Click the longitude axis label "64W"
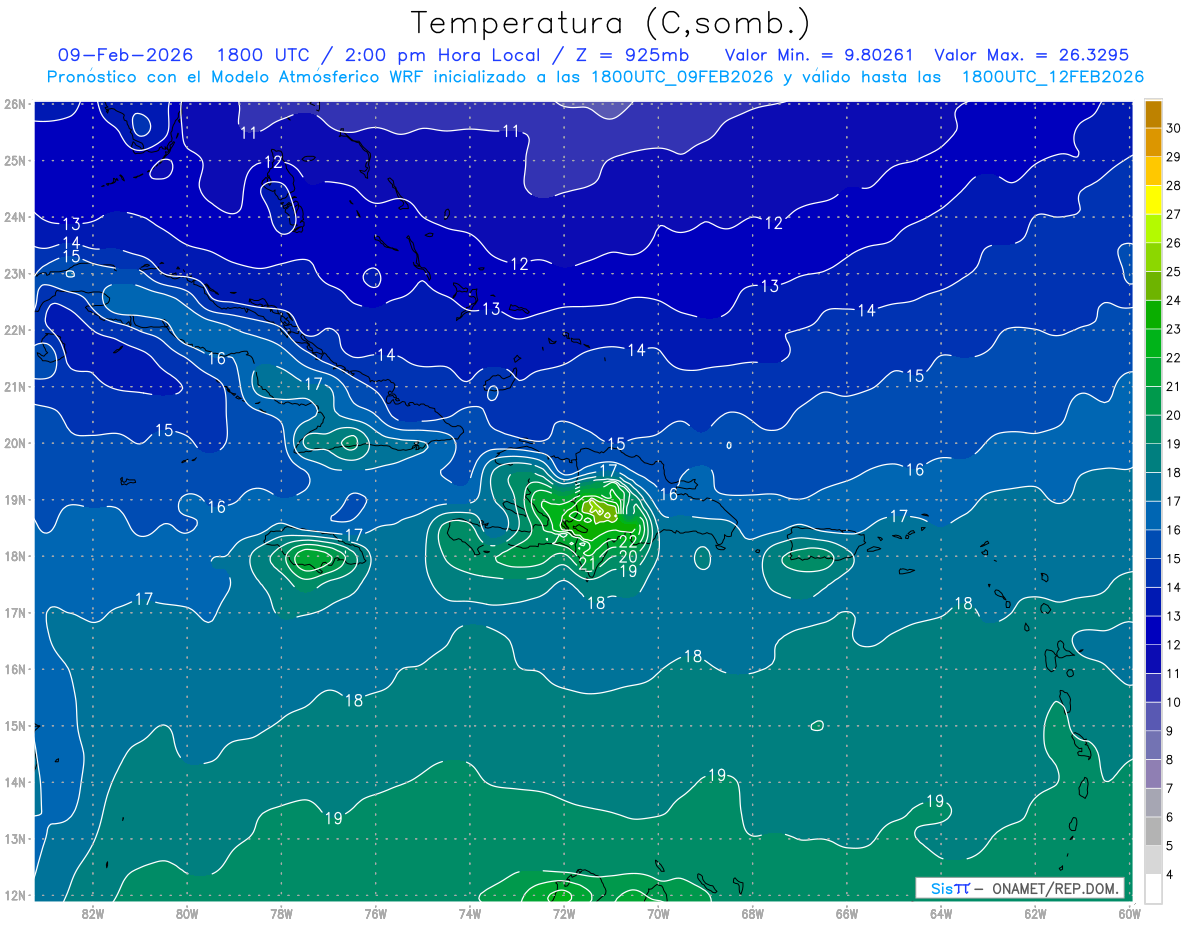Screen dimensions: 1200x927 pos(941,914)
